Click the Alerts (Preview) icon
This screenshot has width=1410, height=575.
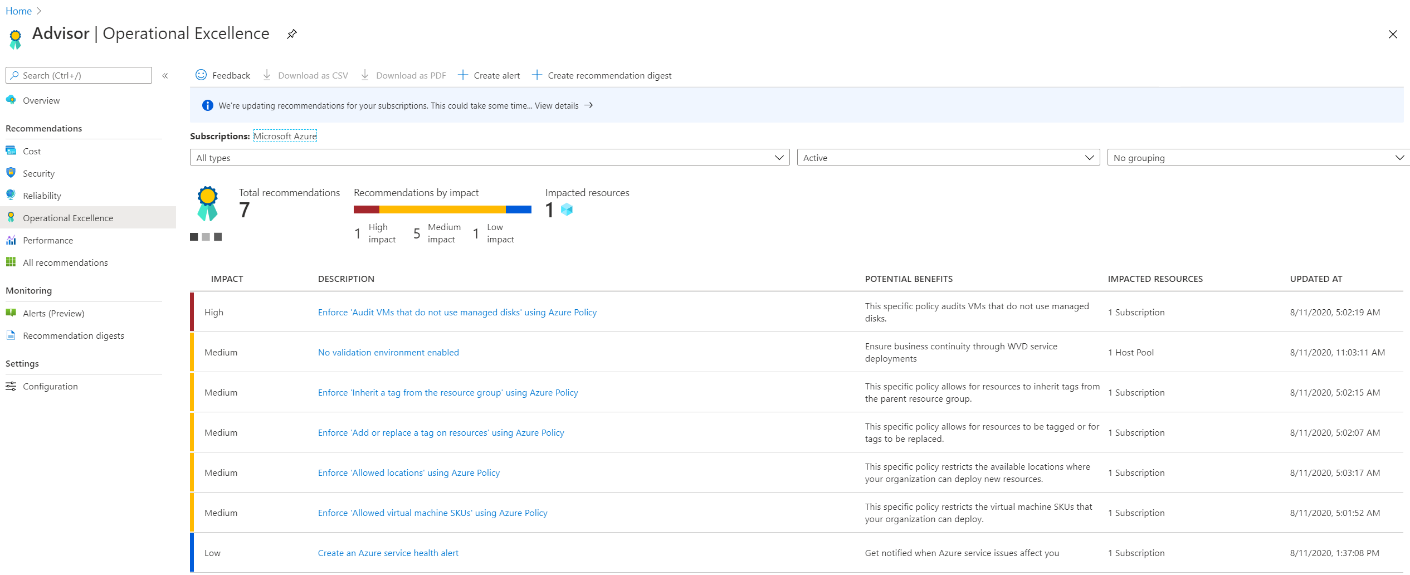coord(11,313)
